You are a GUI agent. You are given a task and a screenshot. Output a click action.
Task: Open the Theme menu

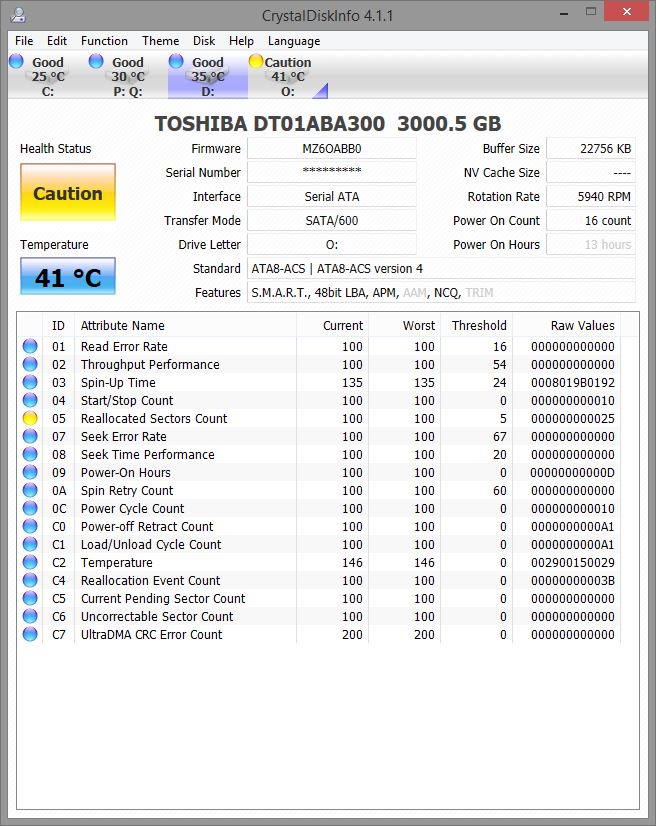click(x=160, y=41)
